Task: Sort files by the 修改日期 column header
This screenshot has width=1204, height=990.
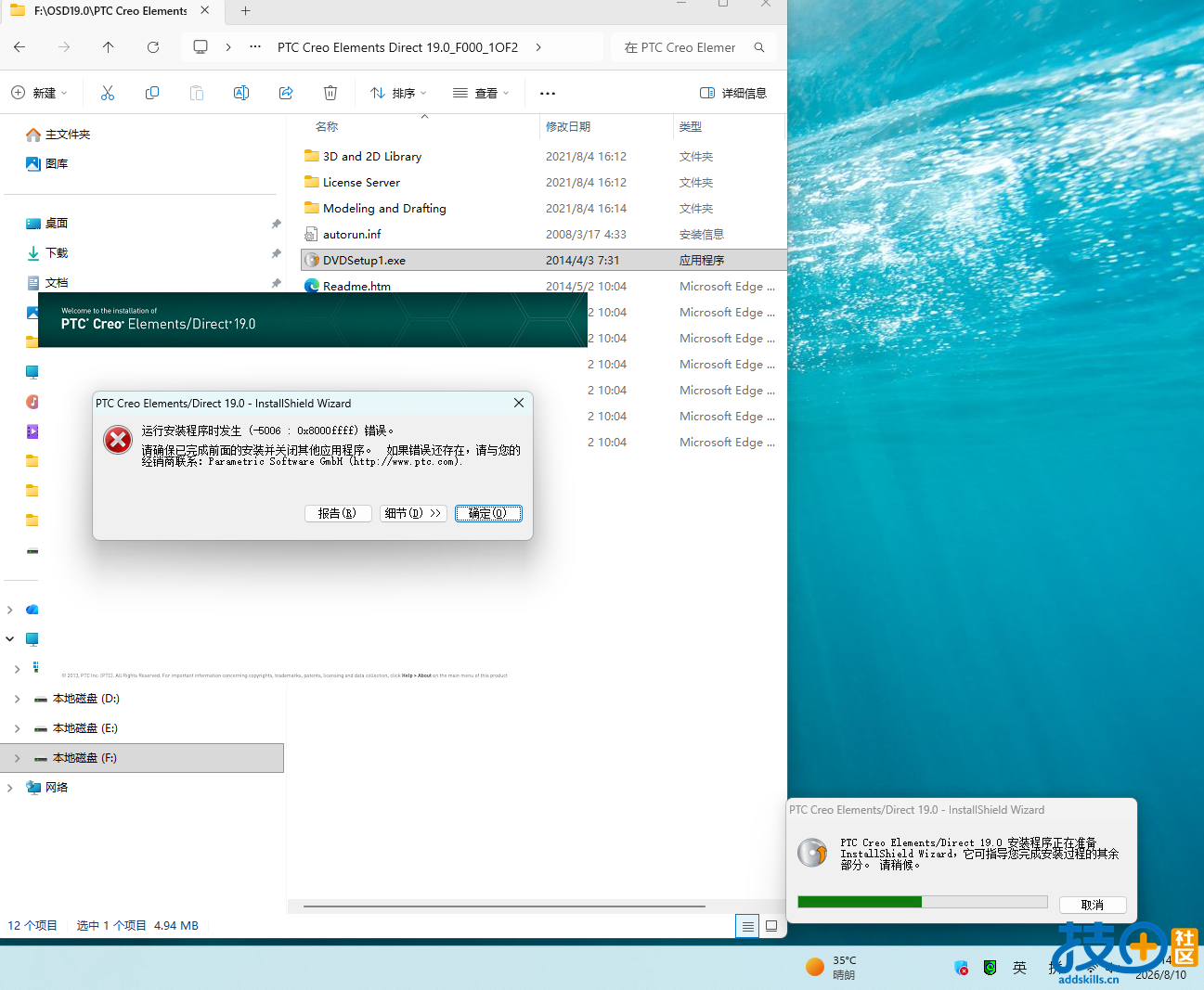Action: [x=568, y=126]
